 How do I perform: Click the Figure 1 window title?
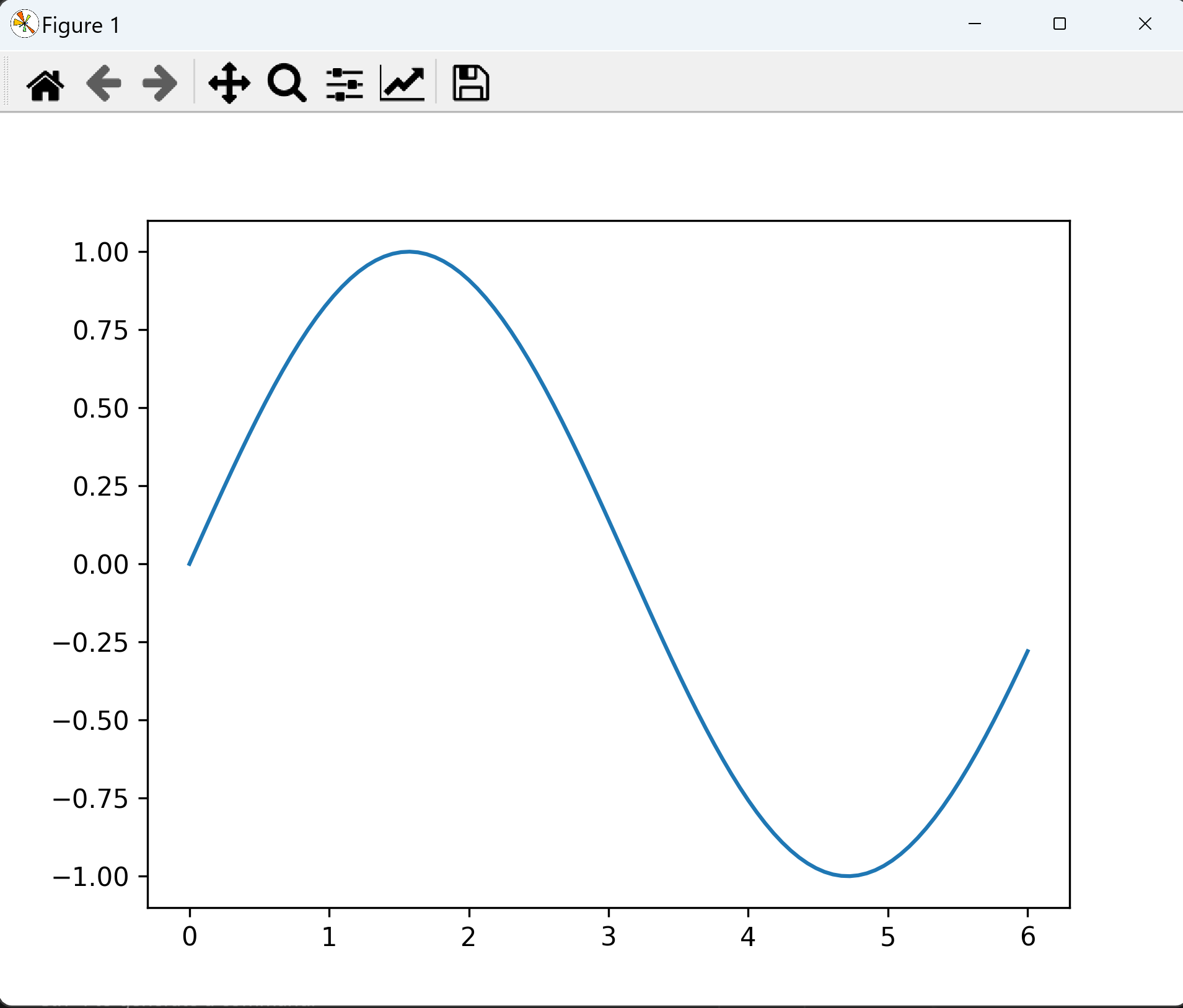[81, 25]
